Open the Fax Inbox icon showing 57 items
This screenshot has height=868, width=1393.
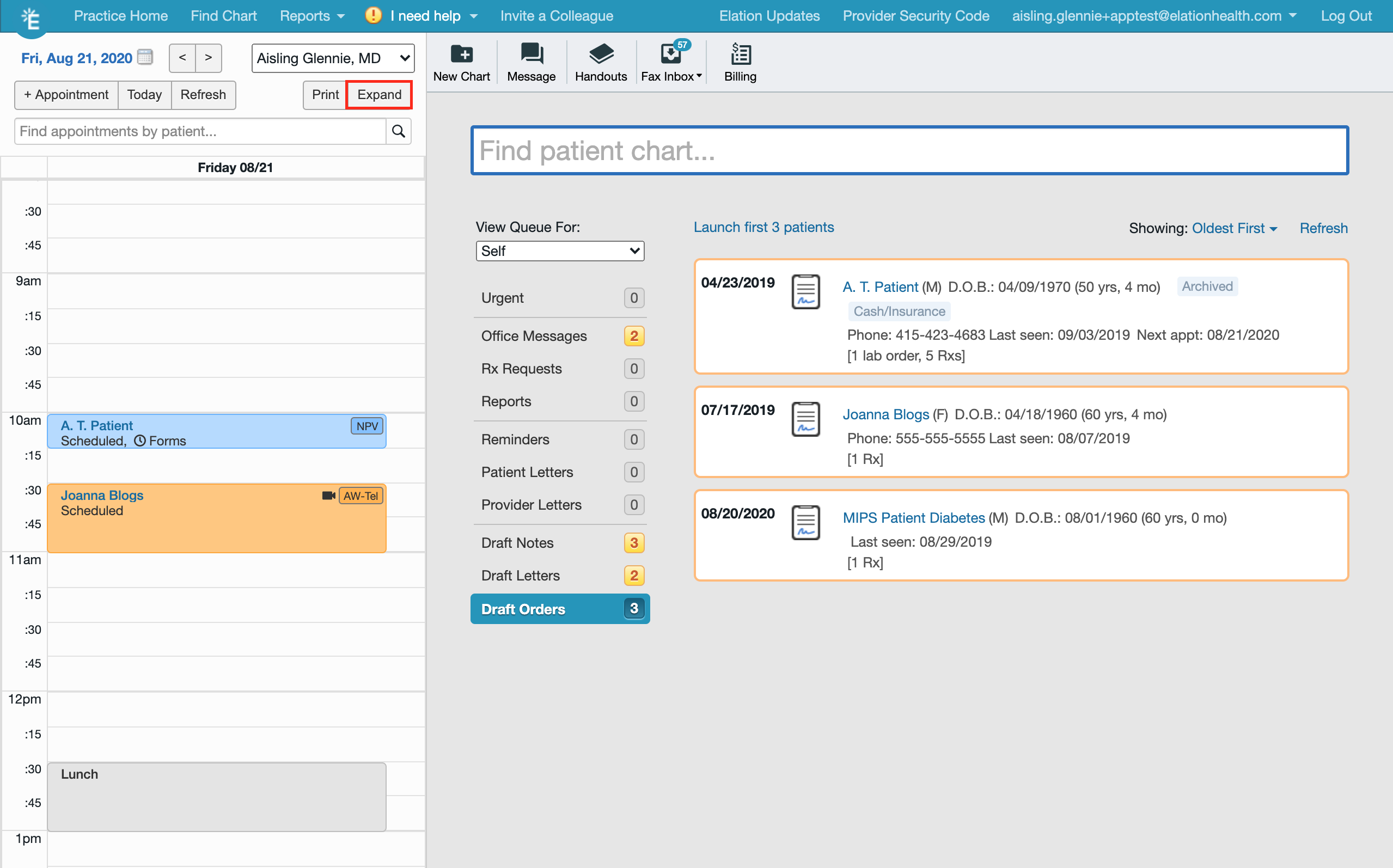coord(670,53)
